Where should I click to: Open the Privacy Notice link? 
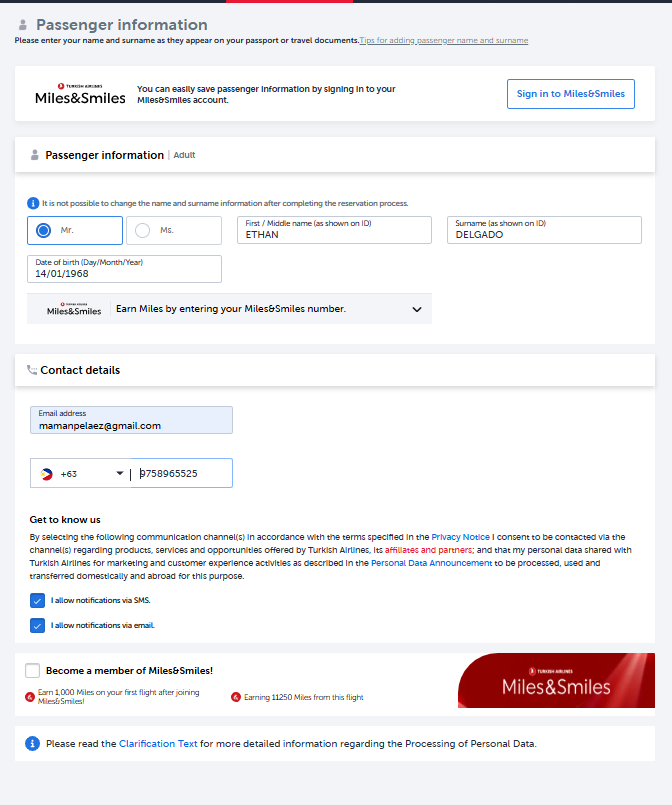coord(460,537)
